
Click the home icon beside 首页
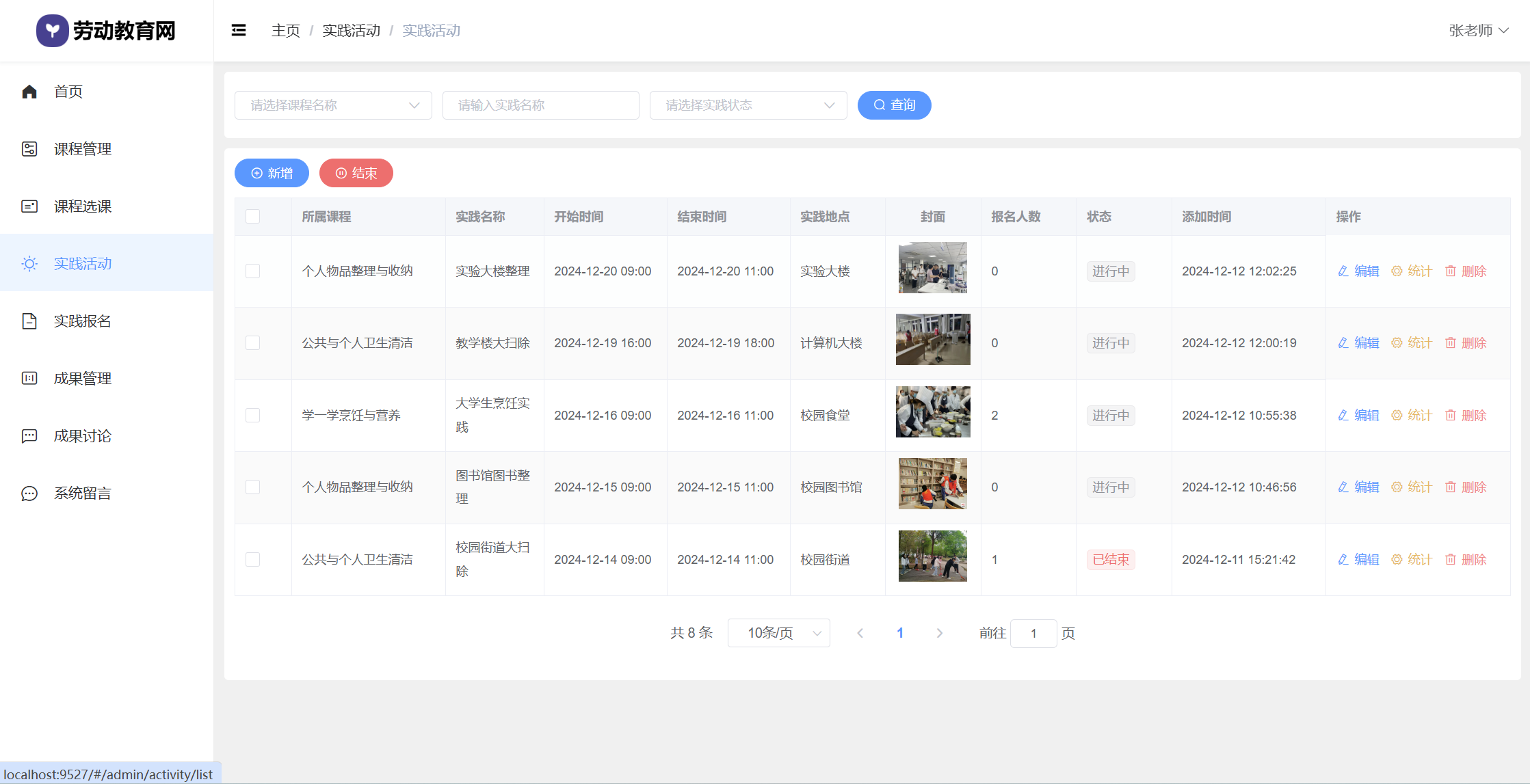point(29,92)
